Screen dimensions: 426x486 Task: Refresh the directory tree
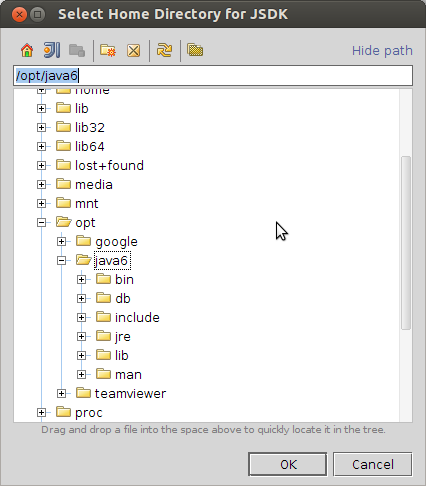coord(164,51)
